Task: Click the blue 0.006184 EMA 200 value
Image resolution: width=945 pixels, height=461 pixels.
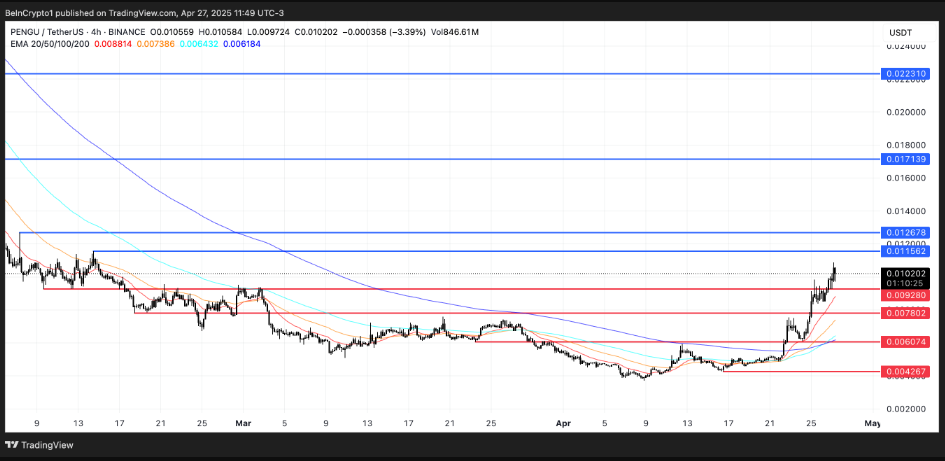Action: [241, 45]
